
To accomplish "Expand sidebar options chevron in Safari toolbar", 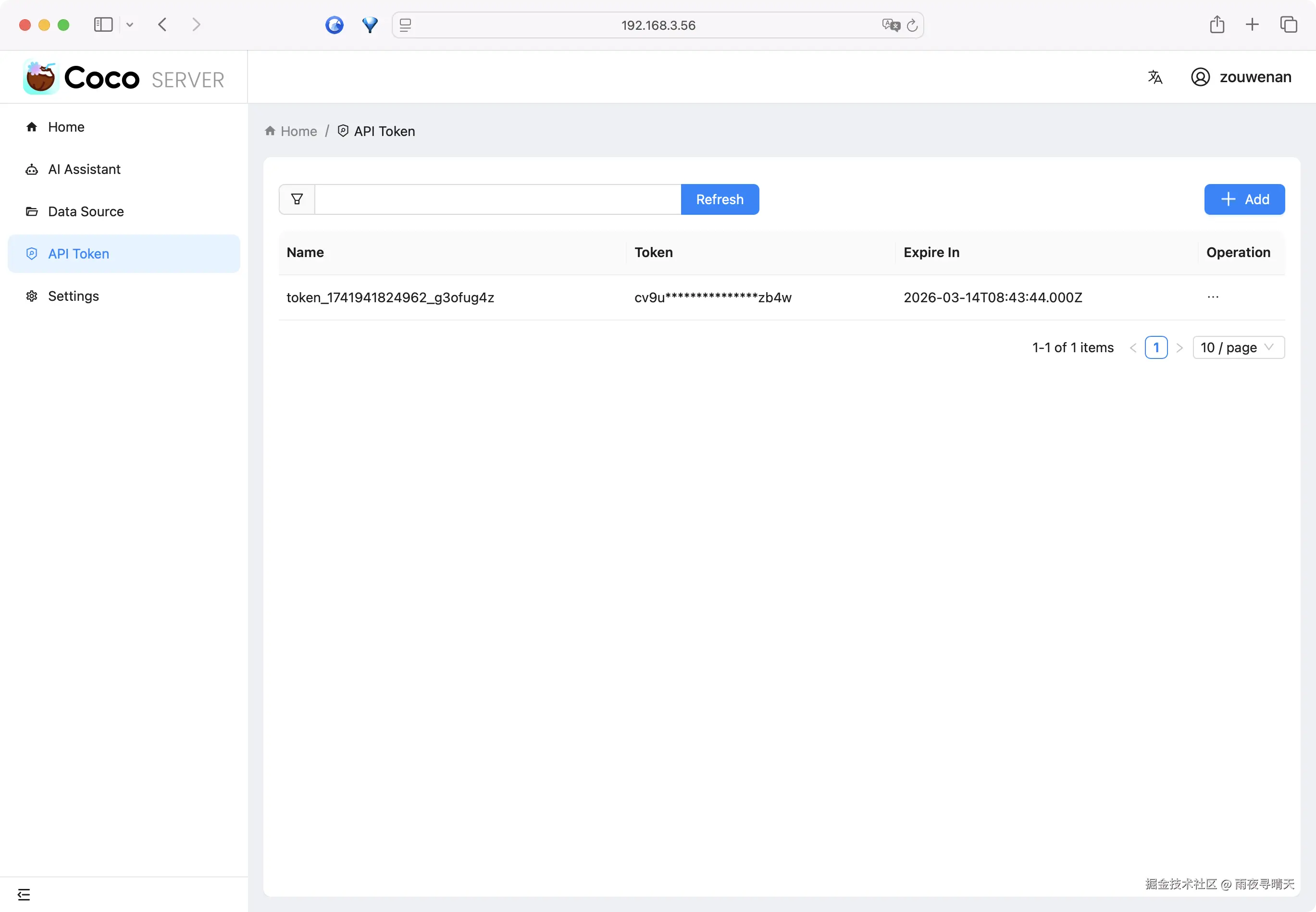I will click(x=130, y=25).
